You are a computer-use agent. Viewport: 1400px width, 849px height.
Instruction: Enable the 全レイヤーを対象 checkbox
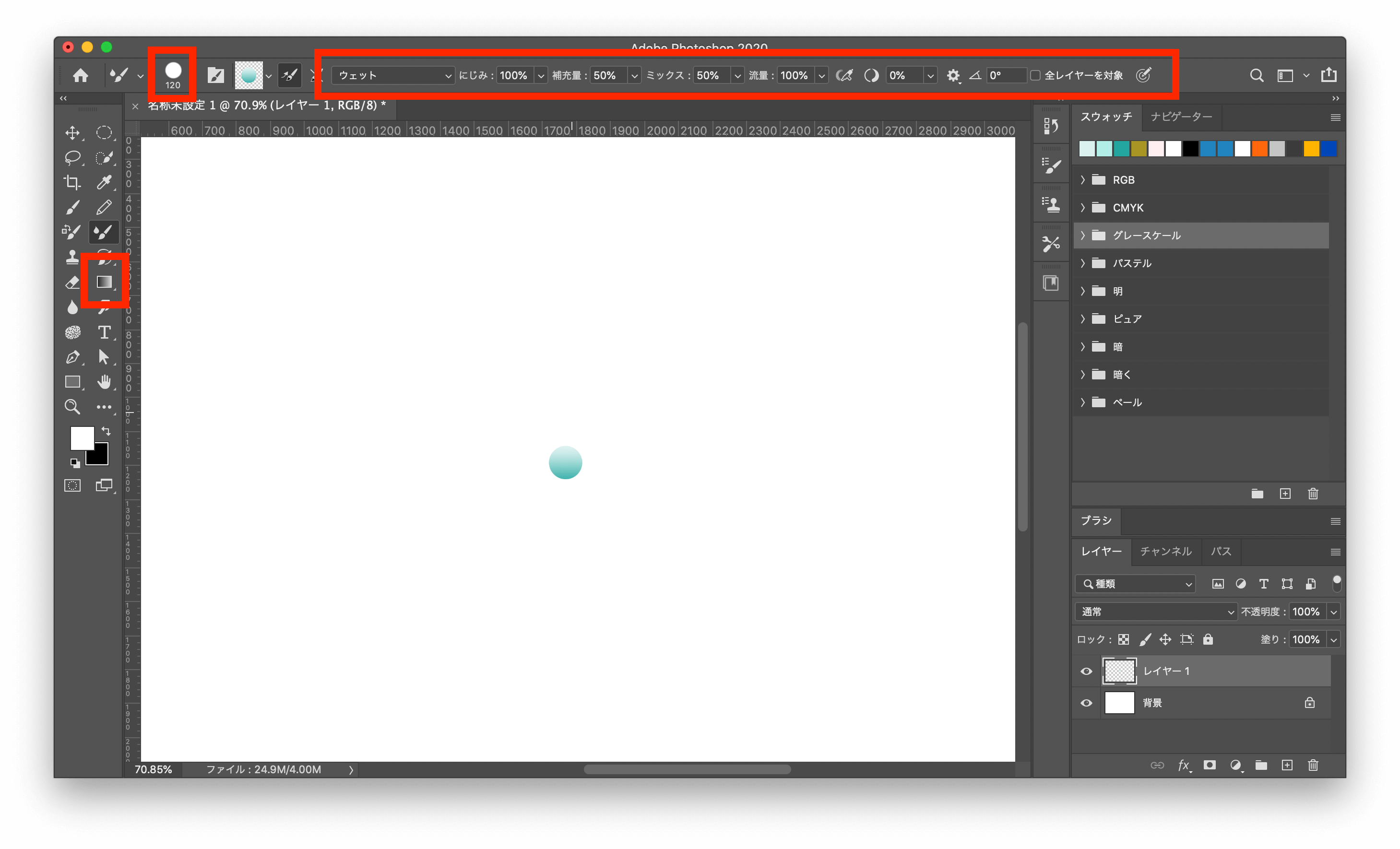tap(1036, 75)
